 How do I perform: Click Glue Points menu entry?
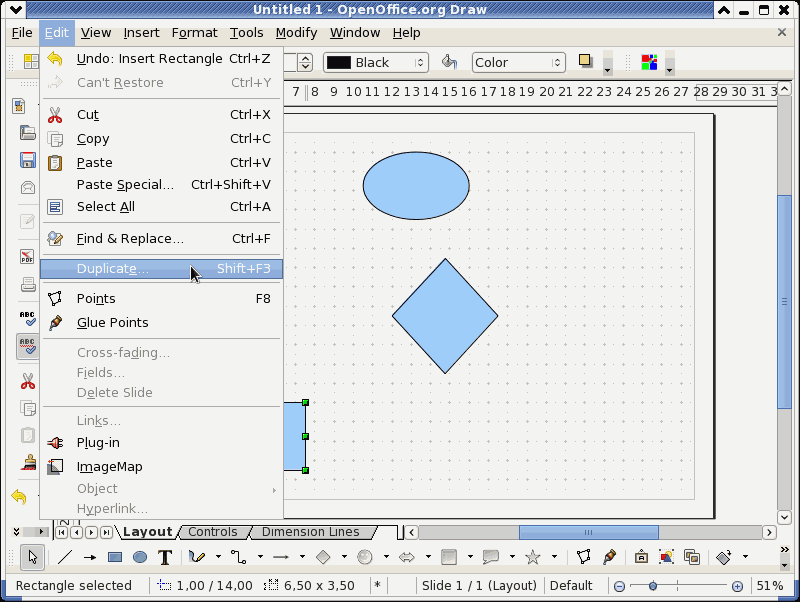(161, 322)
